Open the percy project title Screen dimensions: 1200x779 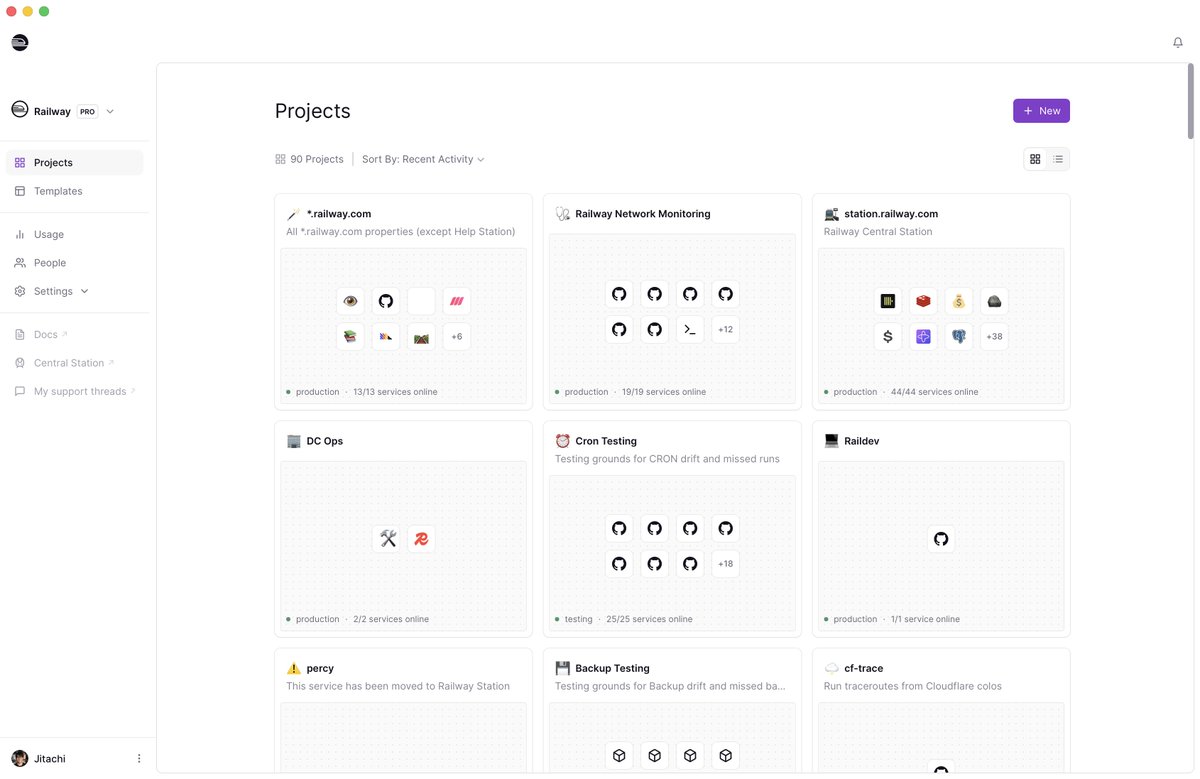pyautogui.click(x=320, y=668)
